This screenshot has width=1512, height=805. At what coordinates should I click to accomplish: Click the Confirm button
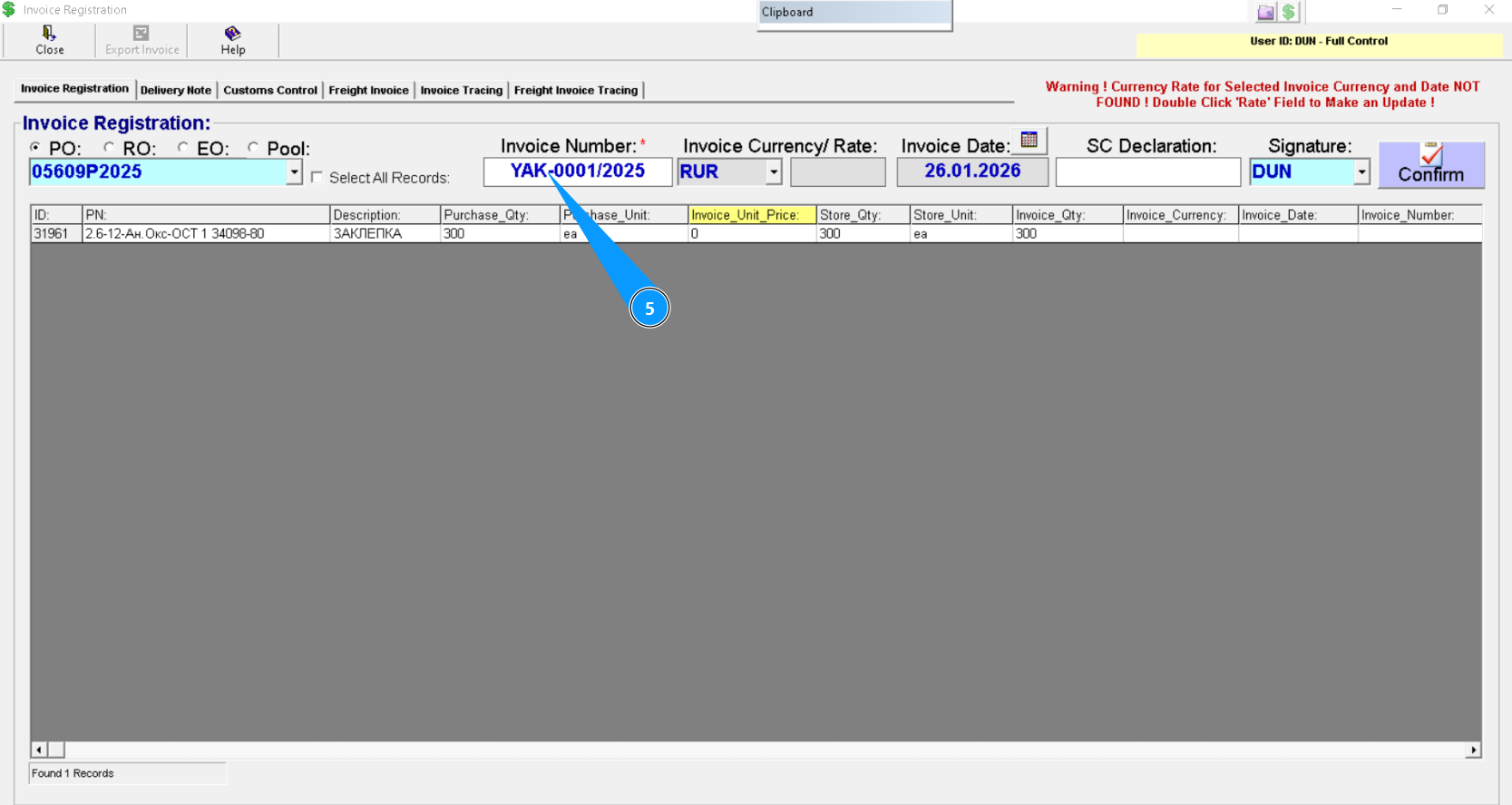pyautogui.click(x=1430, y=164)
